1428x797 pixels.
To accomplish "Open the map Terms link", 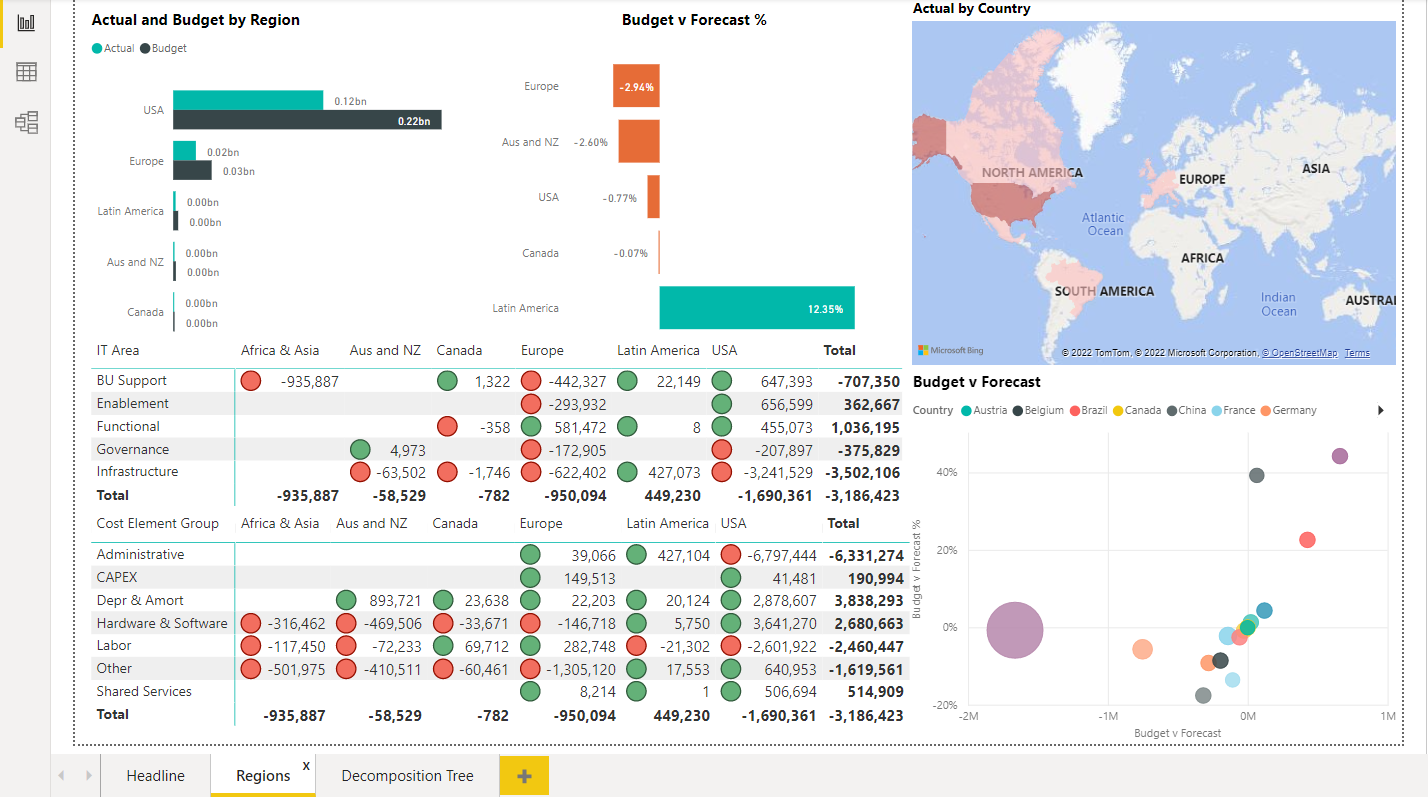I will tap(1357, 353).
